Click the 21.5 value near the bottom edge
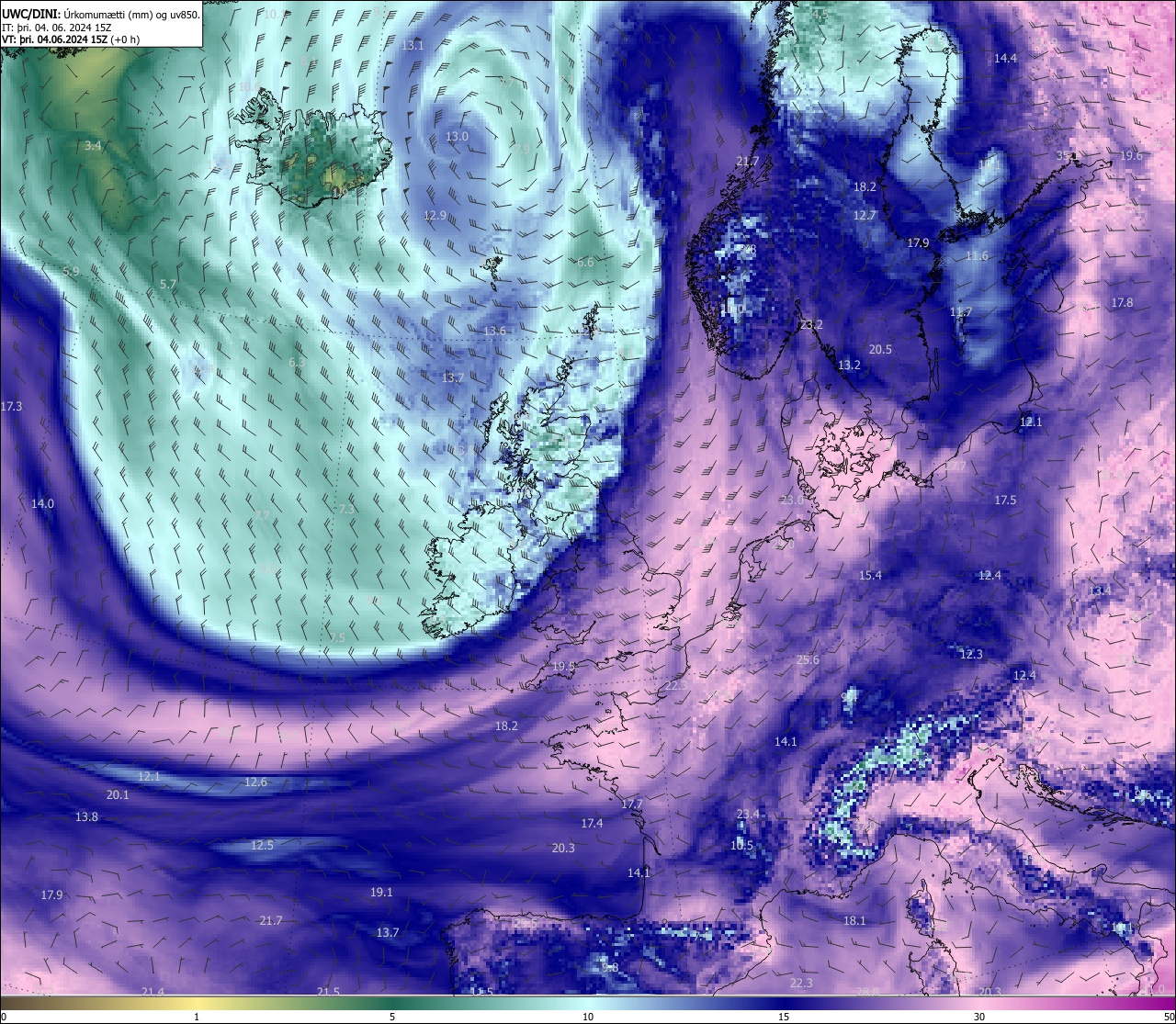The image size is (1176, 1024). (328, 992)
